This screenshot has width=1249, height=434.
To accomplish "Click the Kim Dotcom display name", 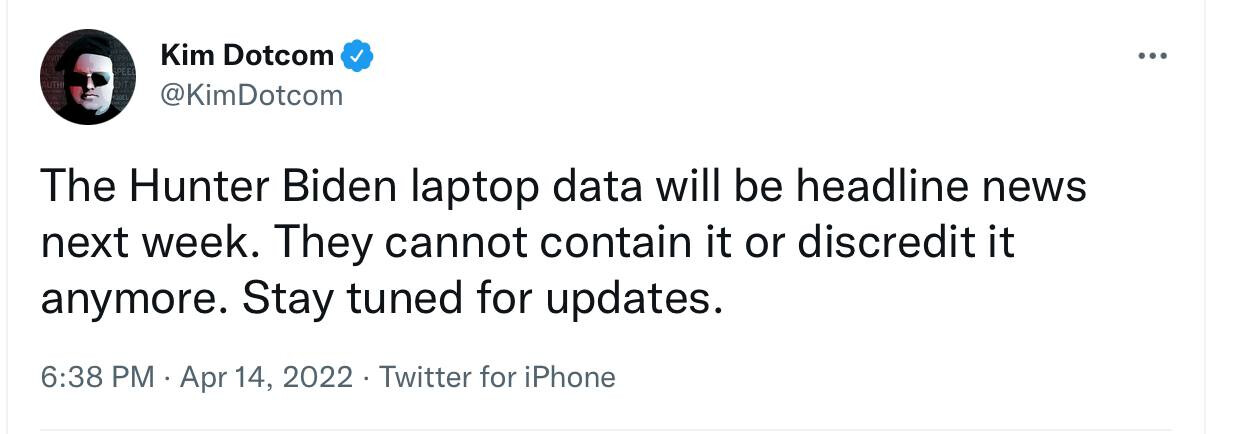I will pyautogui.click(x=247, y=56).
